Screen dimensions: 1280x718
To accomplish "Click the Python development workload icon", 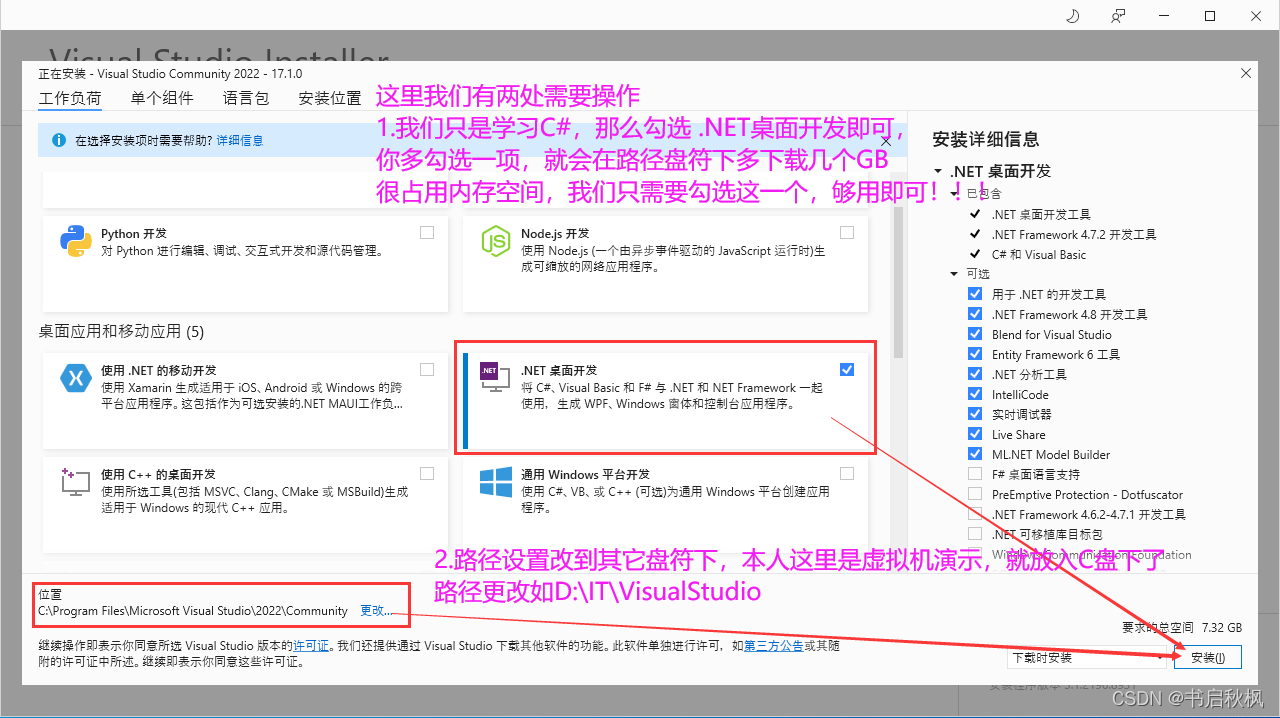I will 76,241.
